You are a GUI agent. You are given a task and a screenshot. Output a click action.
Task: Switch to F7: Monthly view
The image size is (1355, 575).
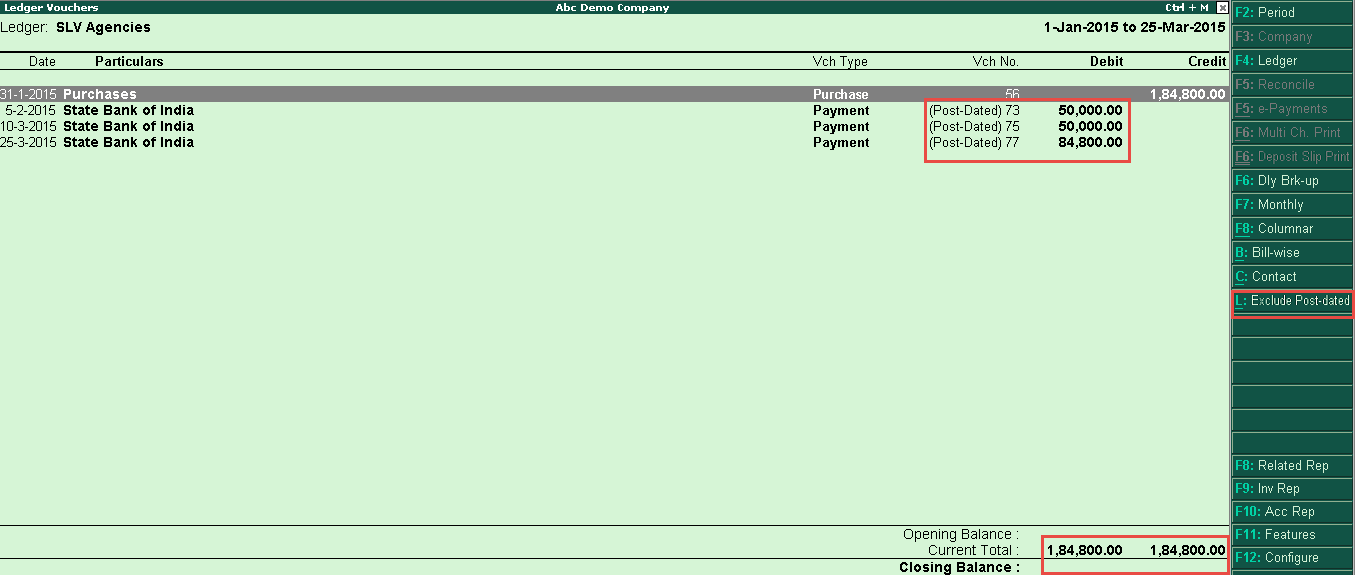[1293, 205]
